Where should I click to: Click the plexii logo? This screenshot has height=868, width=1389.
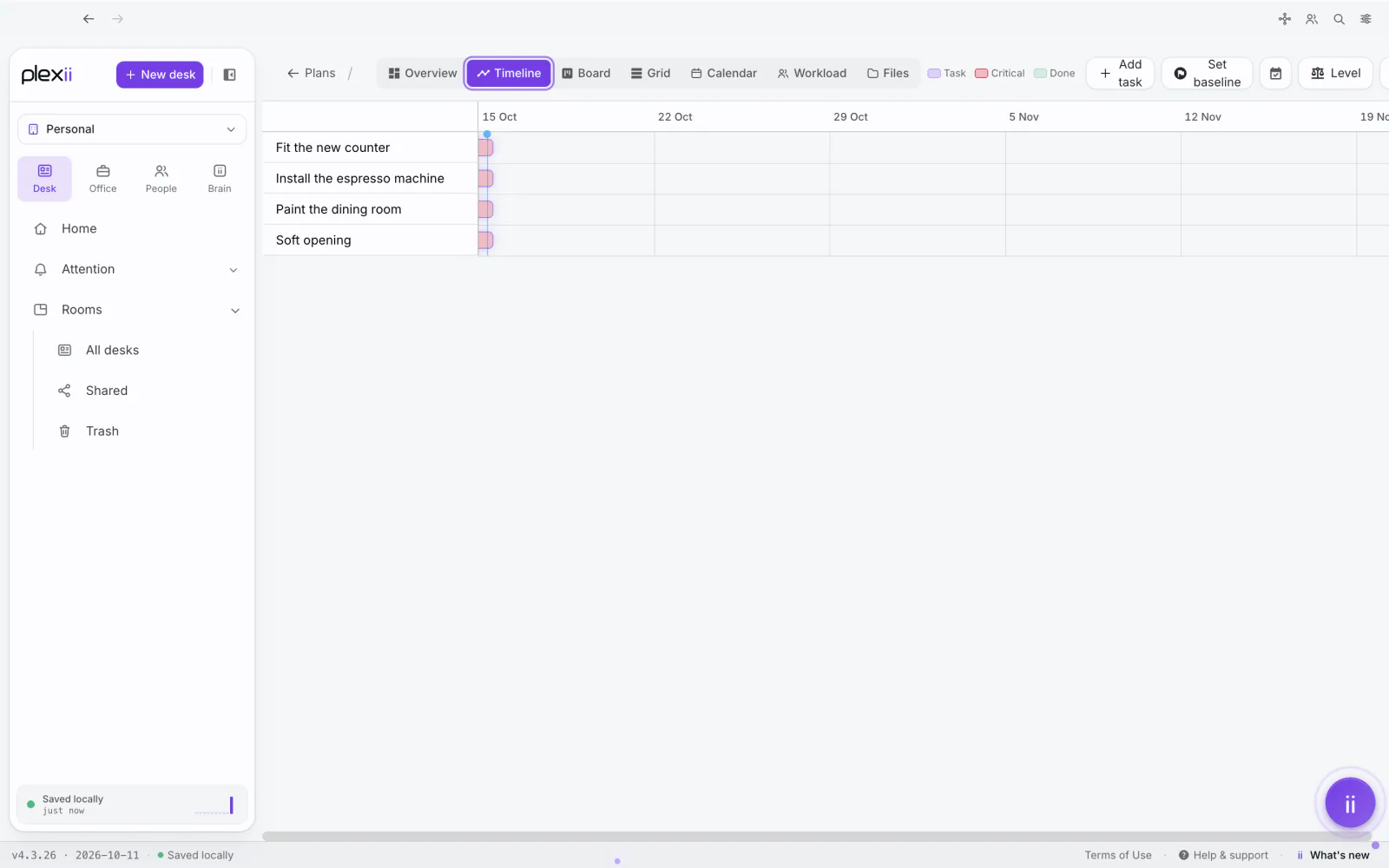[x=47, y=75]
